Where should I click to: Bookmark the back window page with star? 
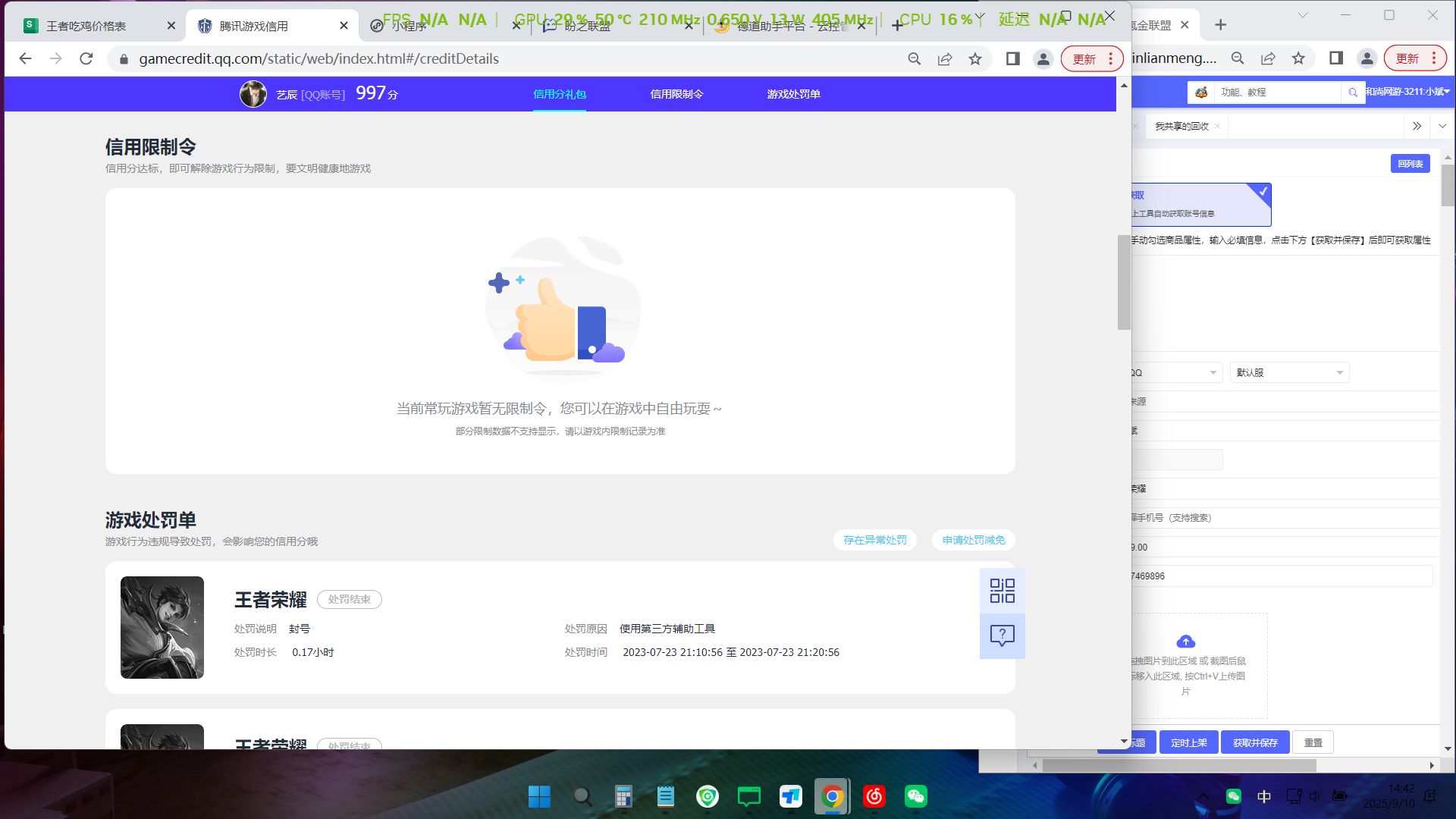pyautogui.click(x=1298, y=58)
